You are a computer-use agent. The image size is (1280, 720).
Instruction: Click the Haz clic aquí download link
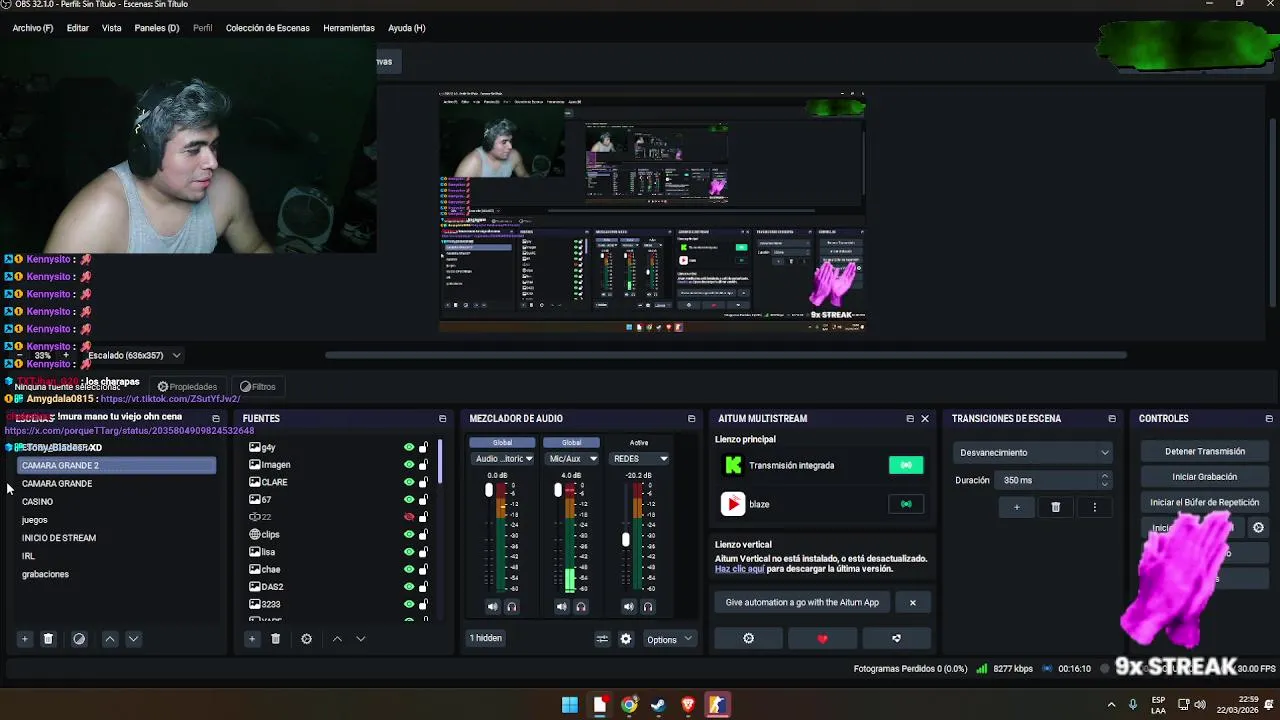click(x=740, y=569)
